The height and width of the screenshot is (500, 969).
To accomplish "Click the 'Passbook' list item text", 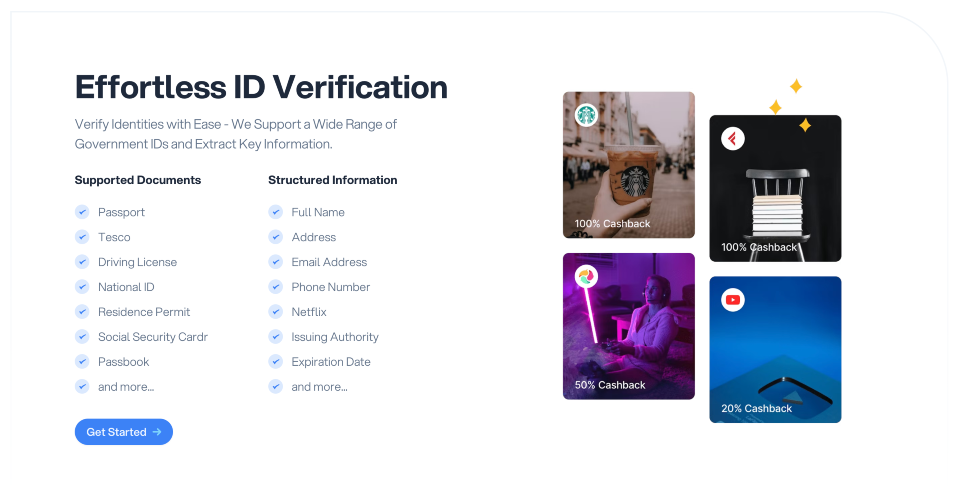I will pyautogui.click(x=124, y=362).
